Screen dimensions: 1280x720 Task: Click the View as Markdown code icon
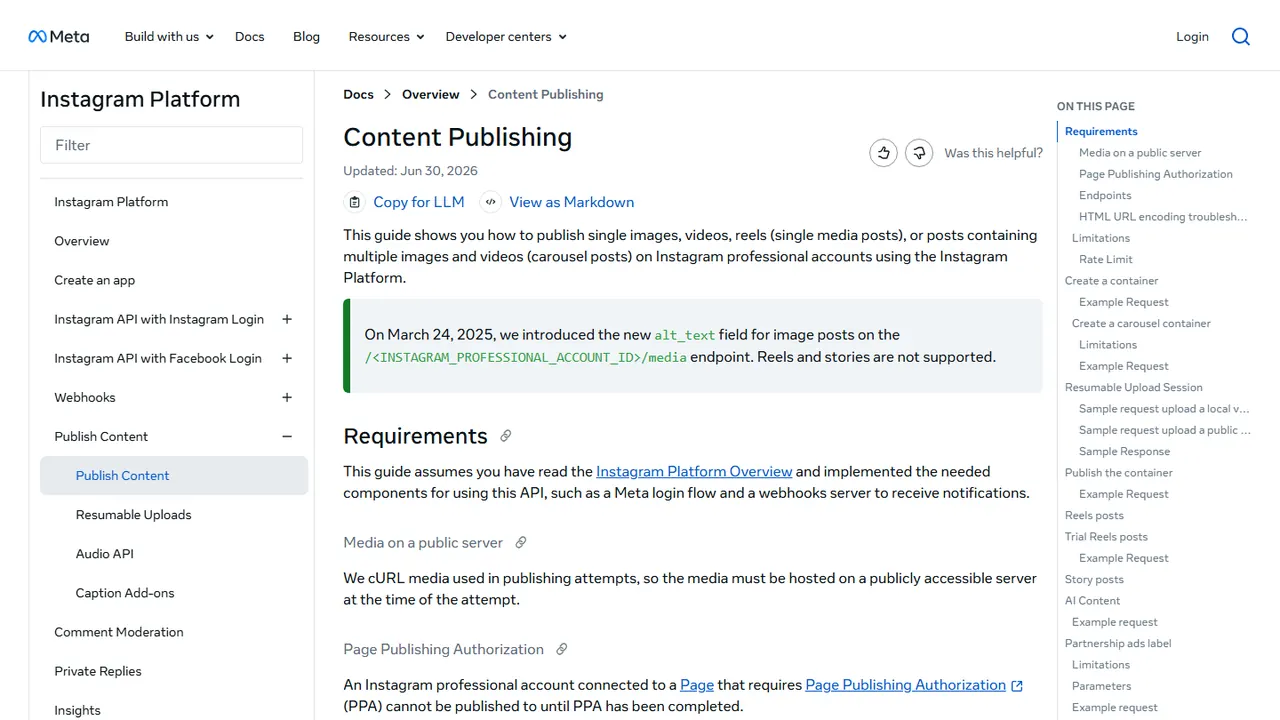click(x=490, y=202)
